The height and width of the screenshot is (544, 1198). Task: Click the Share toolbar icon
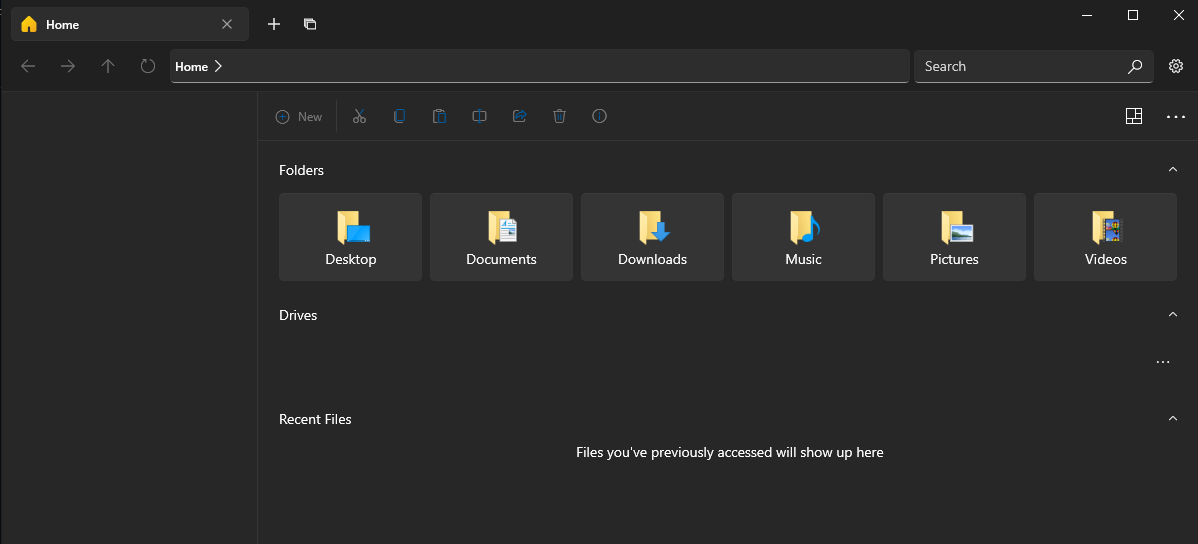pos(520,116)
